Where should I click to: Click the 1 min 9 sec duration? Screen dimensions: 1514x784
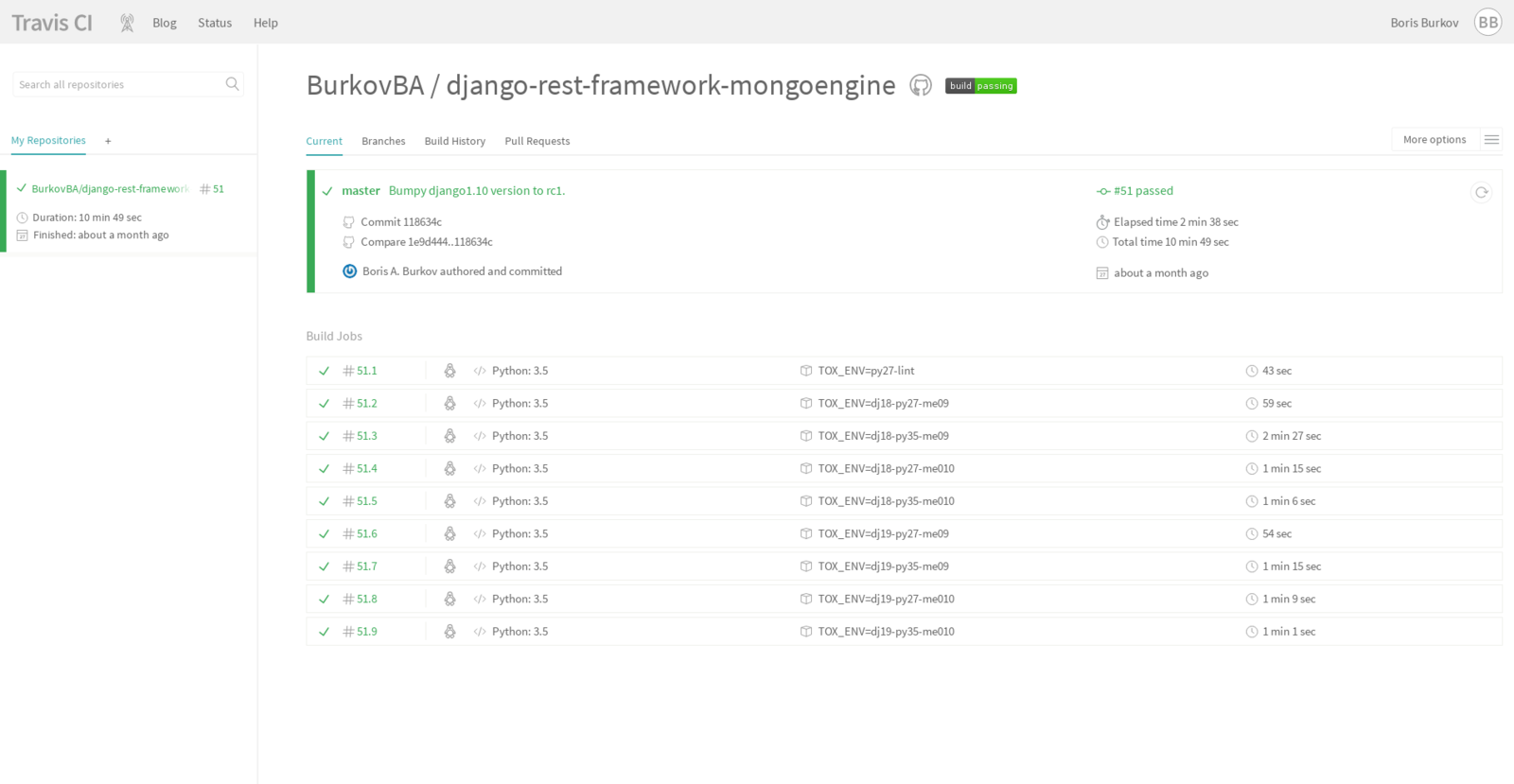click(1289, 600)
